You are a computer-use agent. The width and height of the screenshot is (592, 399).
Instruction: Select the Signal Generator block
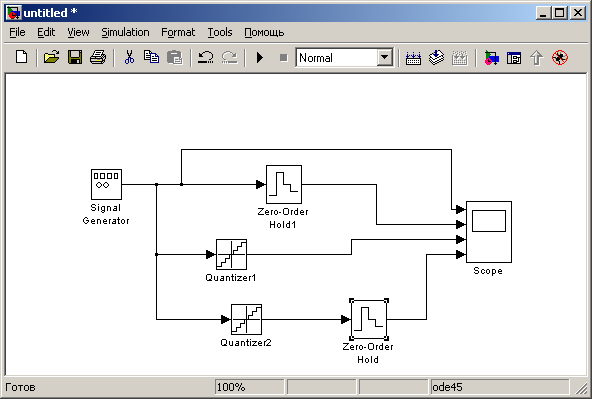point(106,184)
